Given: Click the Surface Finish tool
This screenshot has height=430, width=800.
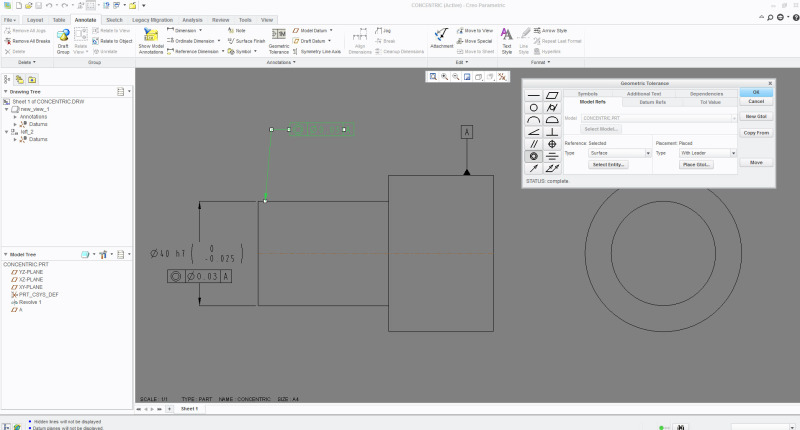Looking at the screenshot, I should click(x=246, y=41).
